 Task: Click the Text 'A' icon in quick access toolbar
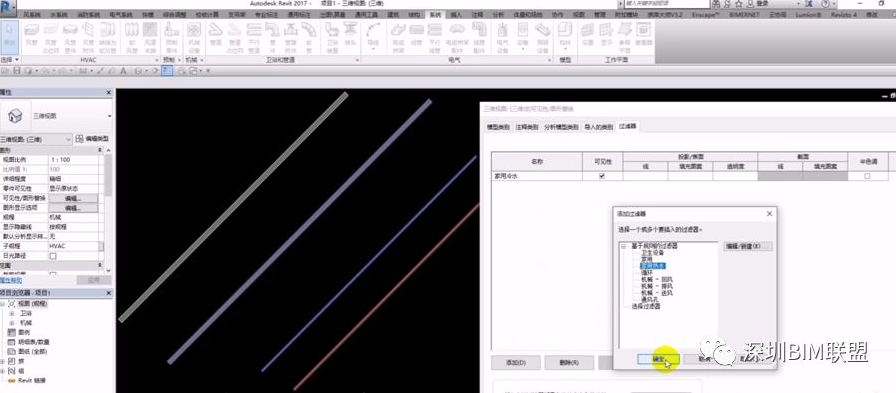point(122,70)
